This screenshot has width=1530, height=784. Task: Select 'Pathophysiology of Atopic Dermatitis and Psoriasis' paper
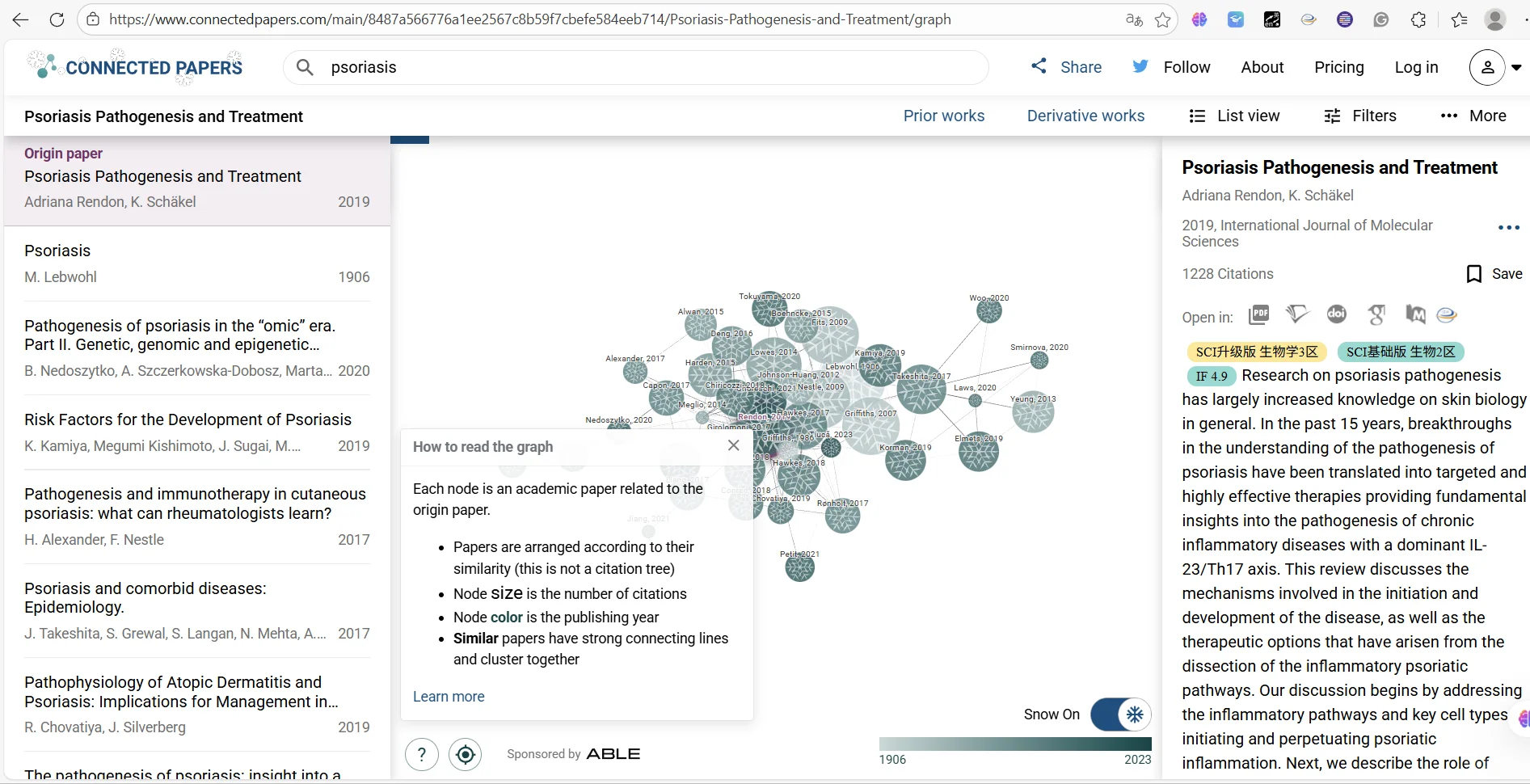coord(197,705)
